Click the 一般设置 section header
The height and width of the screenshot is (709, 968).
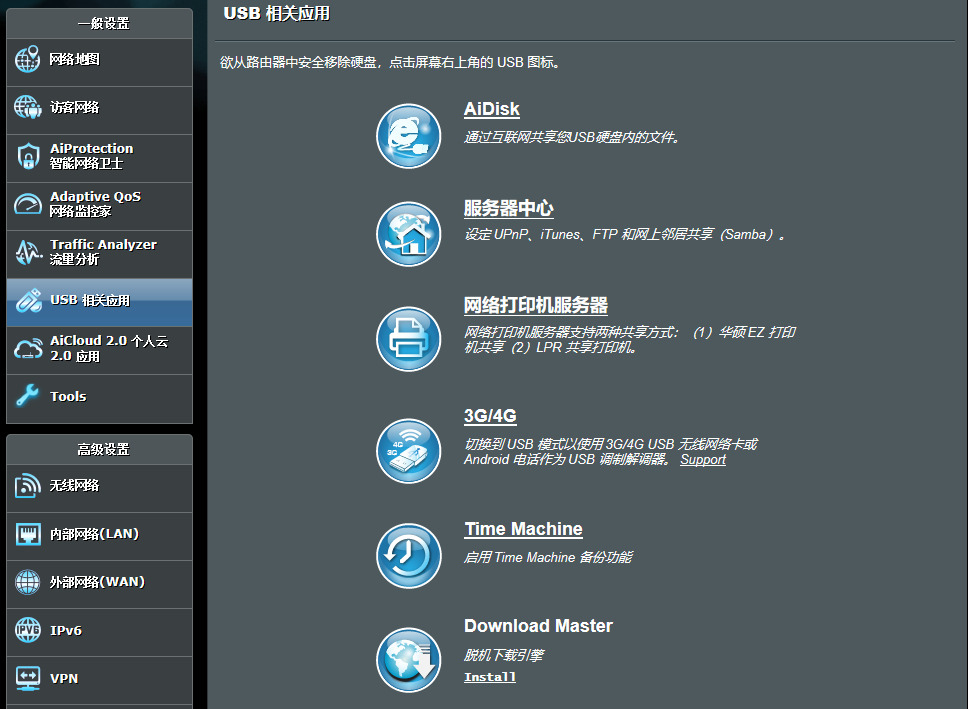[x=103, y=23]
